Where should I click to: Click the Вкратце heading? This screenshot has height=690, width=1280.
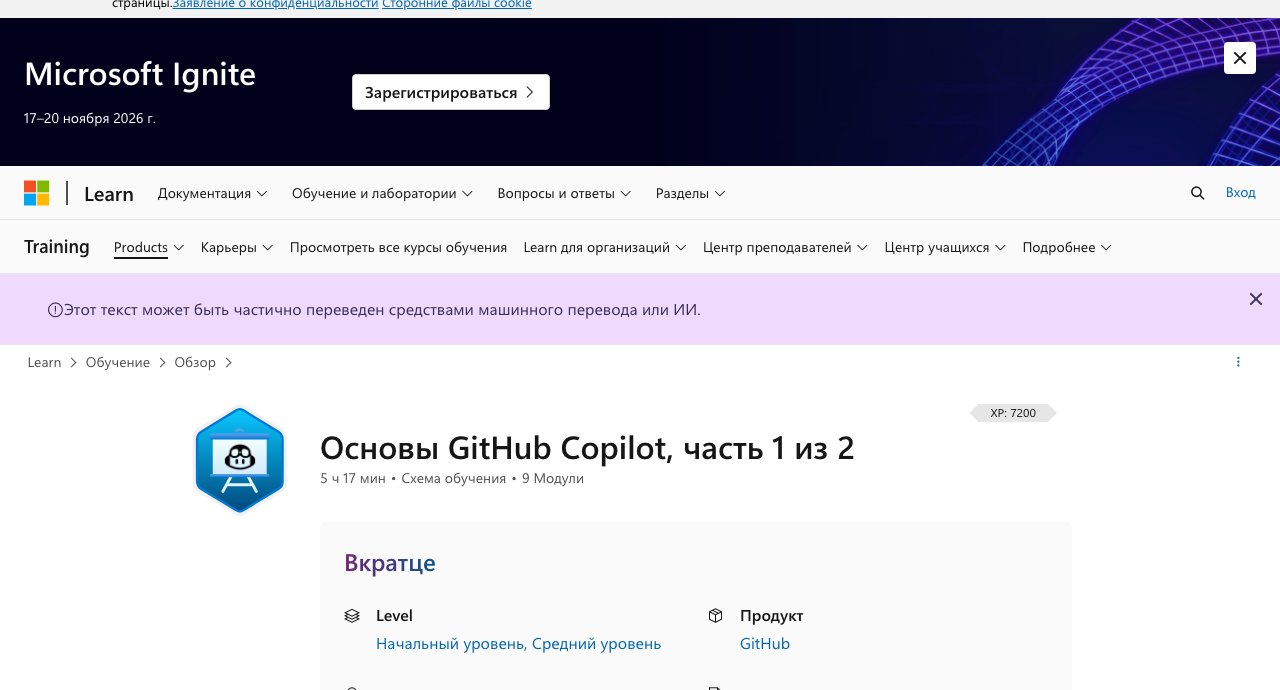[x=390, y=563]
